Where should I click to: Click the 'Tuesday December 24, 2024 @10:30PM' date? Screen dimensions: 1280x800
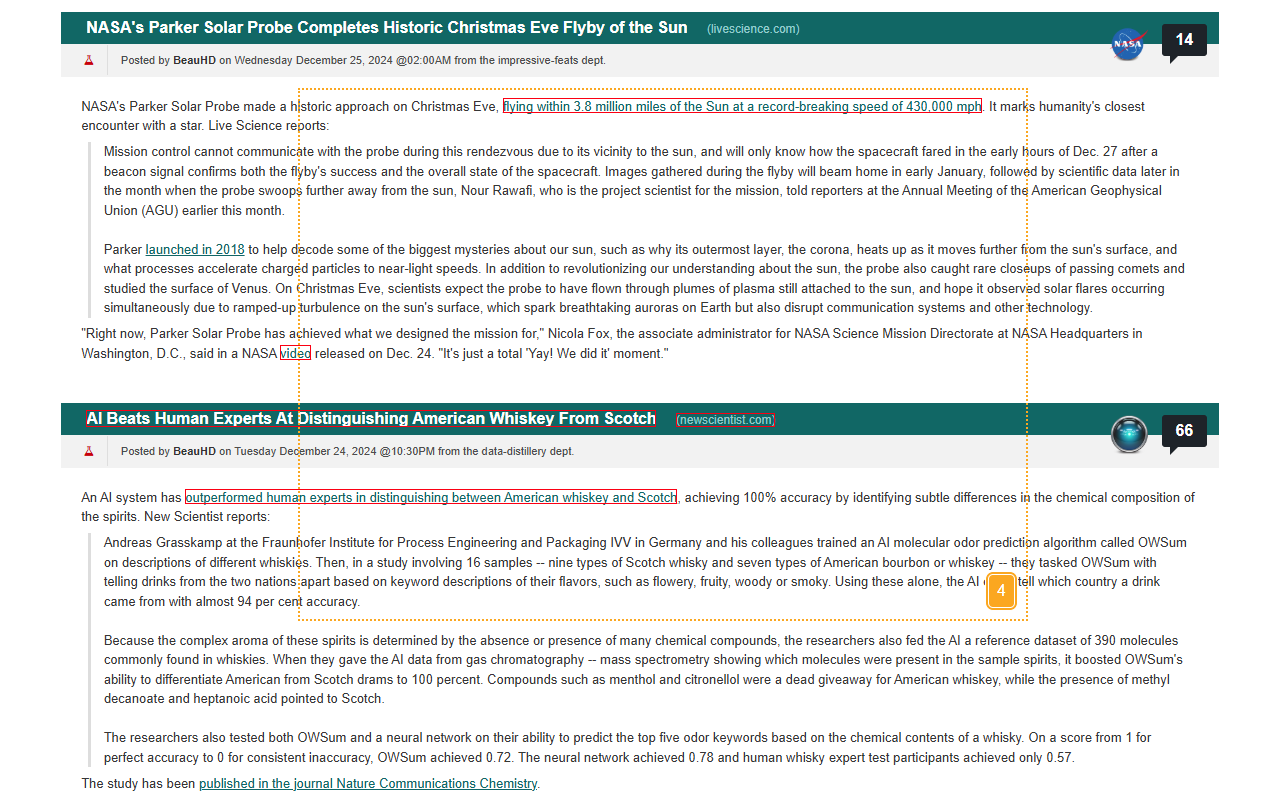point(334,451)
